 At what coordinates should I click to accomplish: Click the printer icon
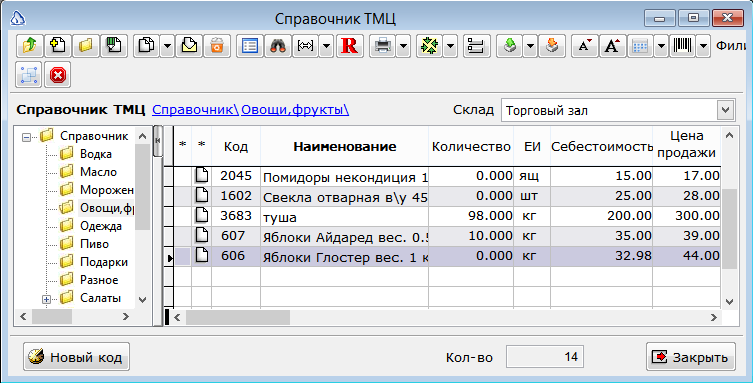click(x=383, y=46)
